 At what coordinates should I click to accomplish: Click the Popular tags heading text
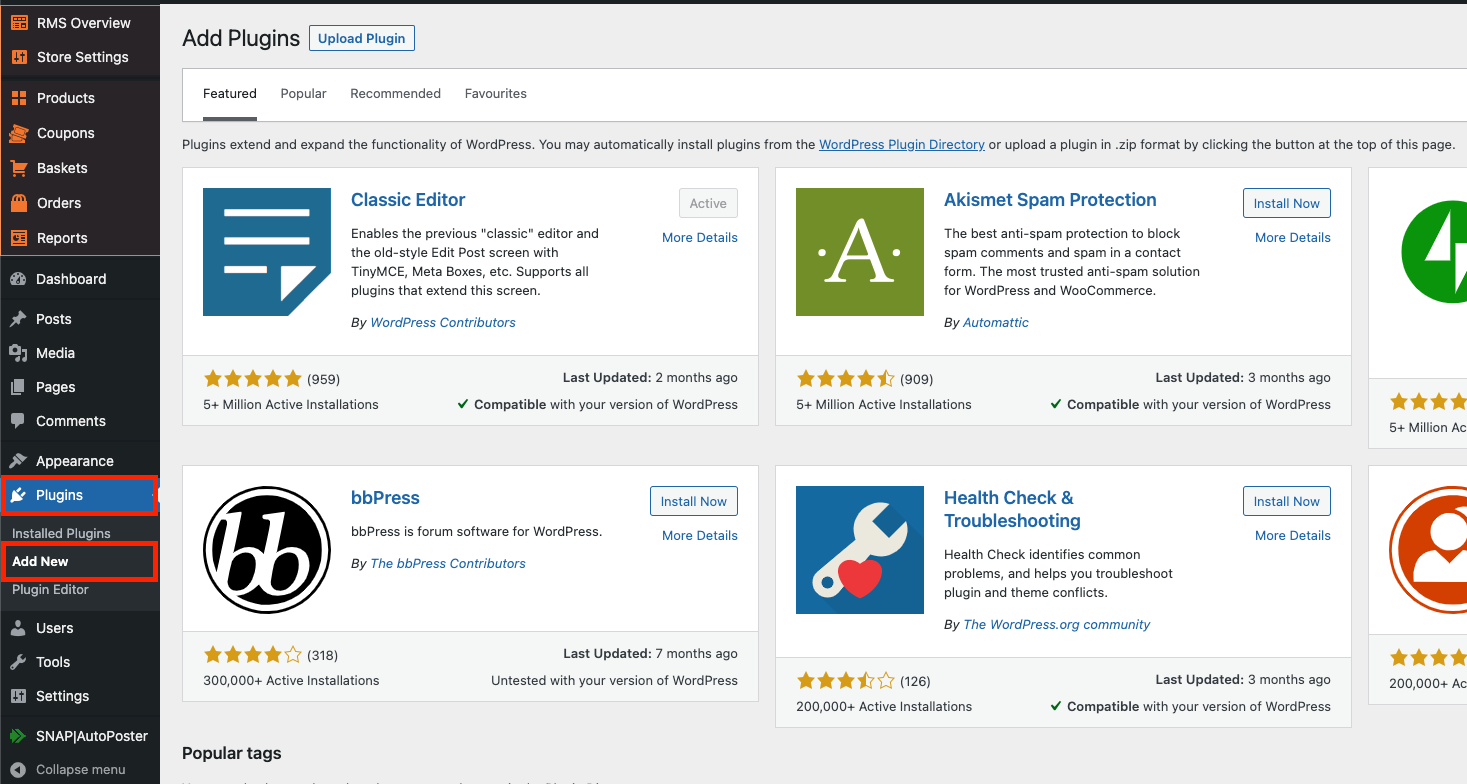232,753
